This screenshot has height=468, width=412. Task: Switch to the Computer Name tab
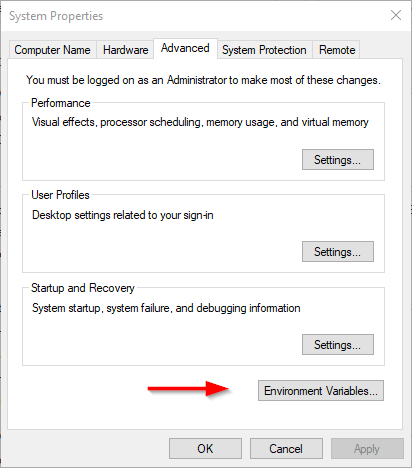[52, 50]
